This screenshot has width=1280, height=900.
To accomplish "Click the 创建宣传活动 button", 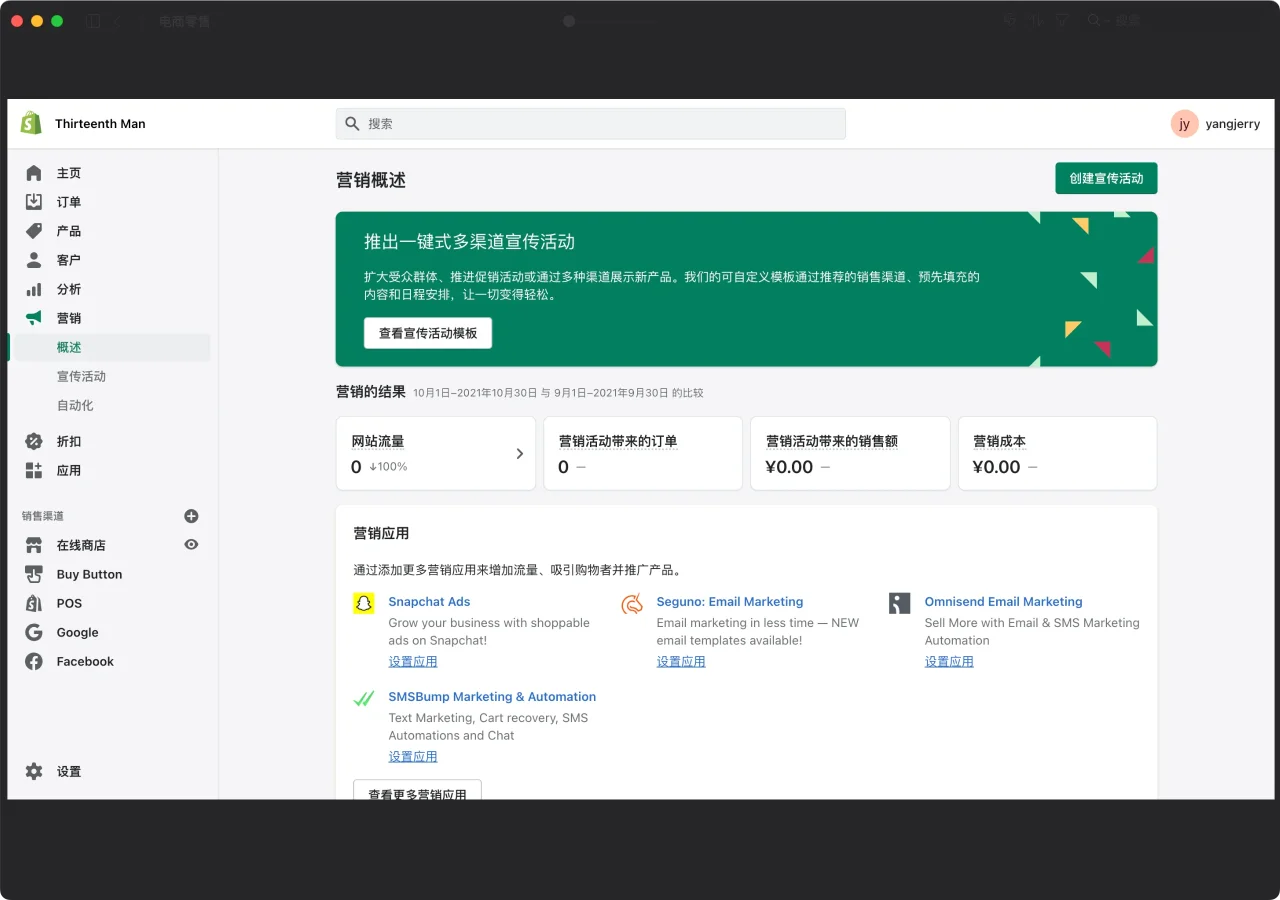I will 1106,178.
